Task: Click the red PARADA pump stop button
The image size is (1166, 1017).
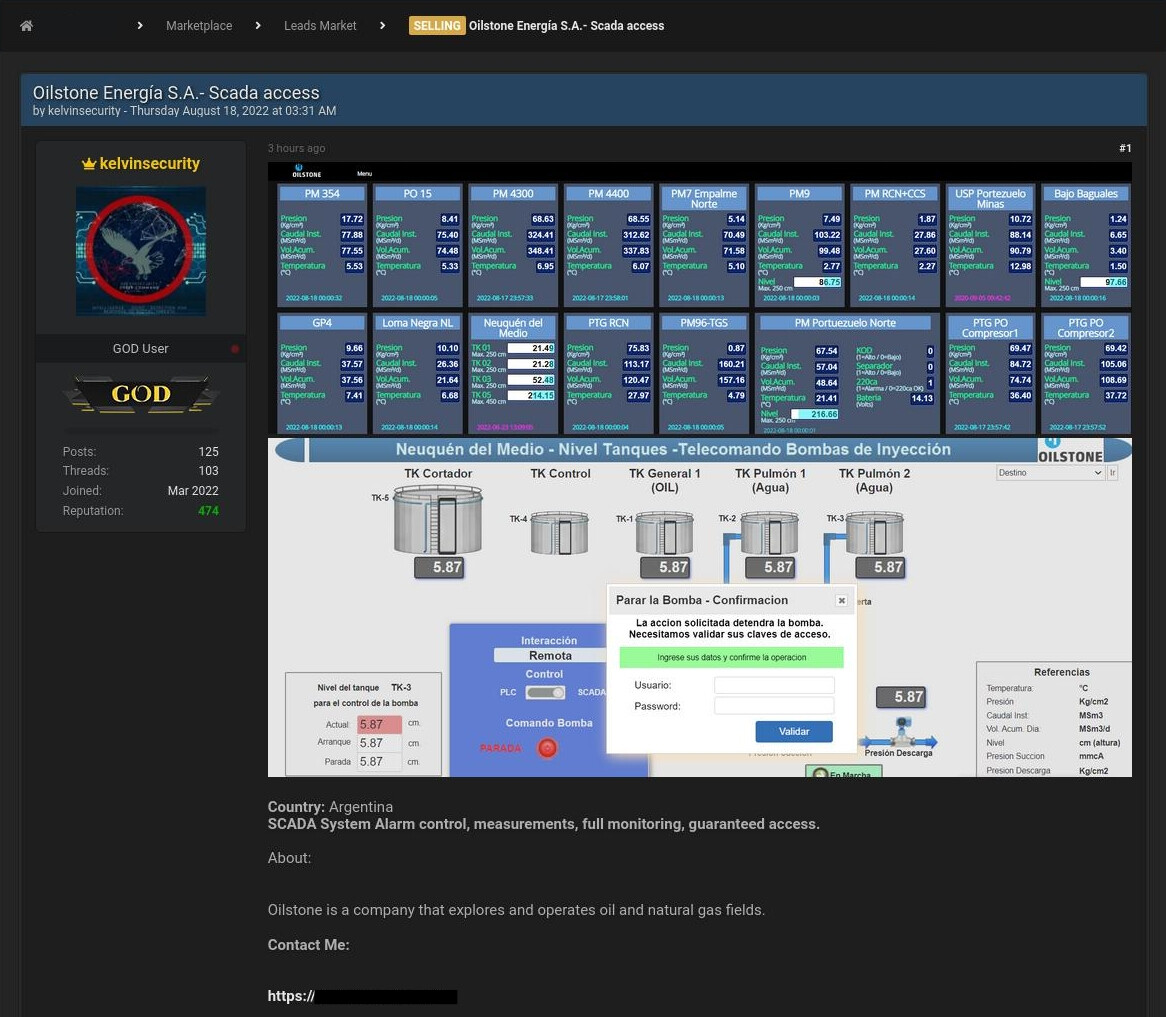Action: pos(547,748)
